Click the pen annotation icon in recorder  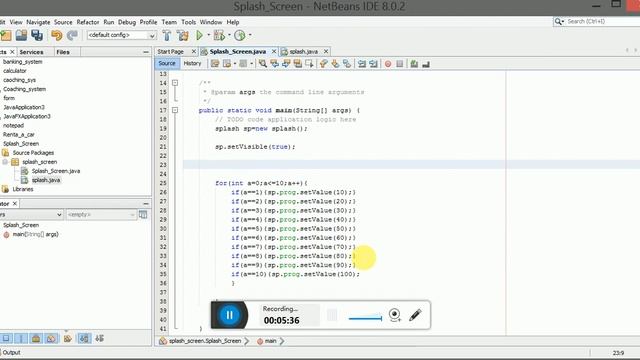pyautogui.click(x=415, y=315)
